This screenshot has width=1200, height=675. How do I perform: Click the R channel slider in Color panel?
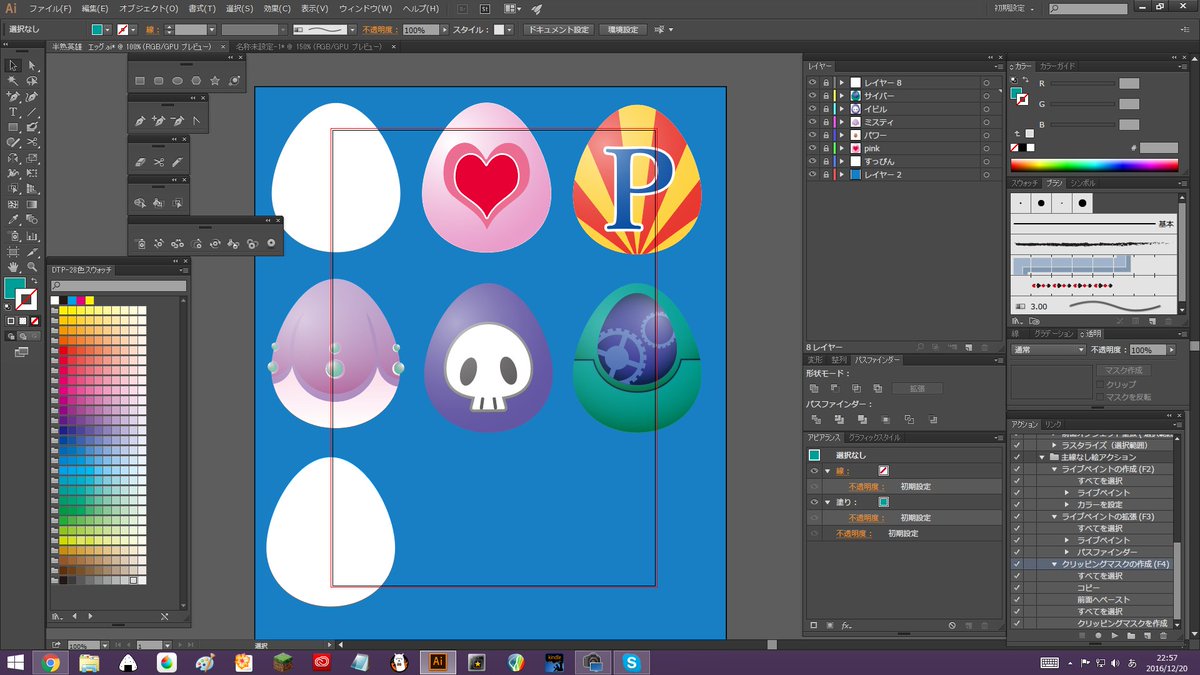tap(1082, 84)
